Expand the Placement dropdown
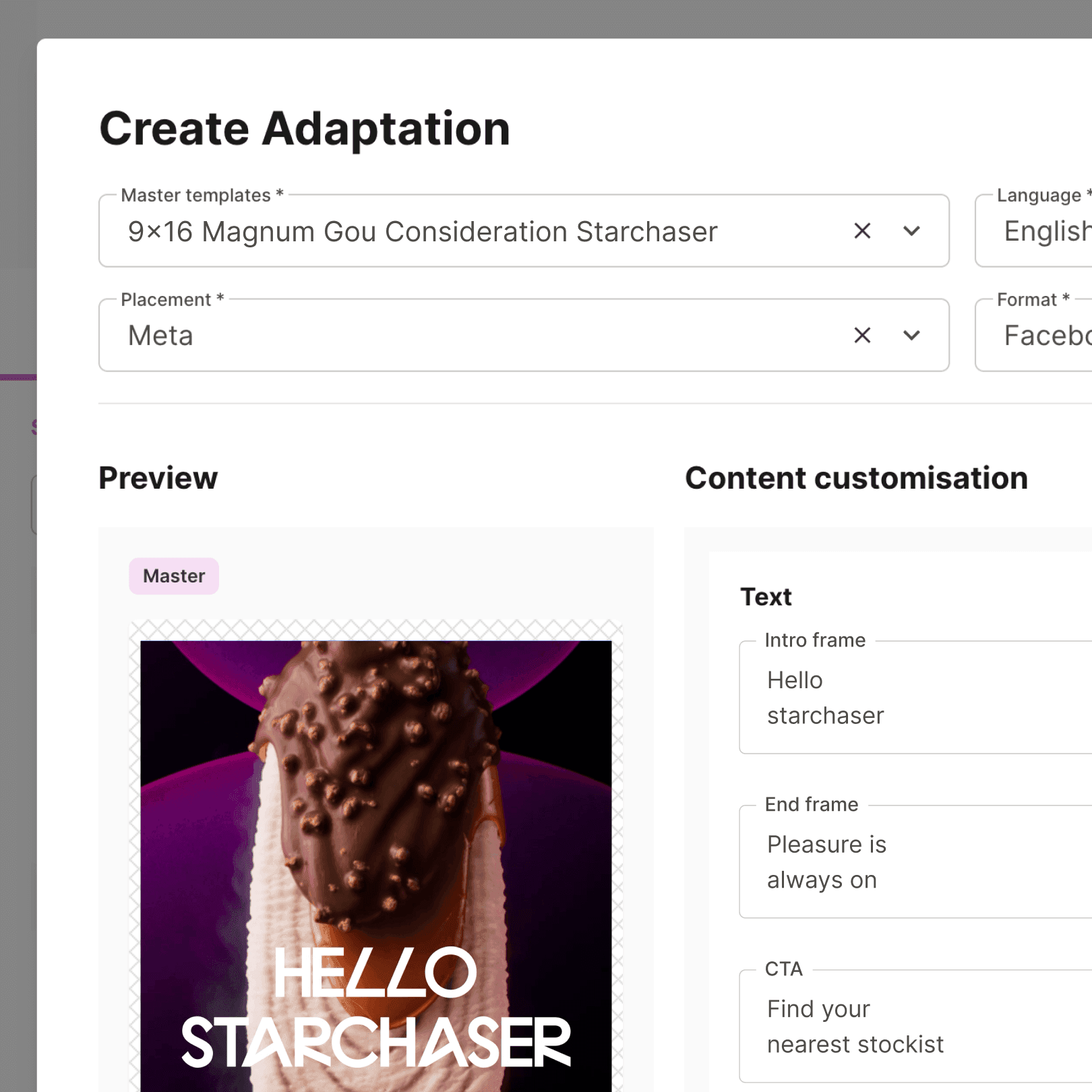The height and width of the screenshot is (1092, 1092). pyautogui.click(x=911, y=335)
